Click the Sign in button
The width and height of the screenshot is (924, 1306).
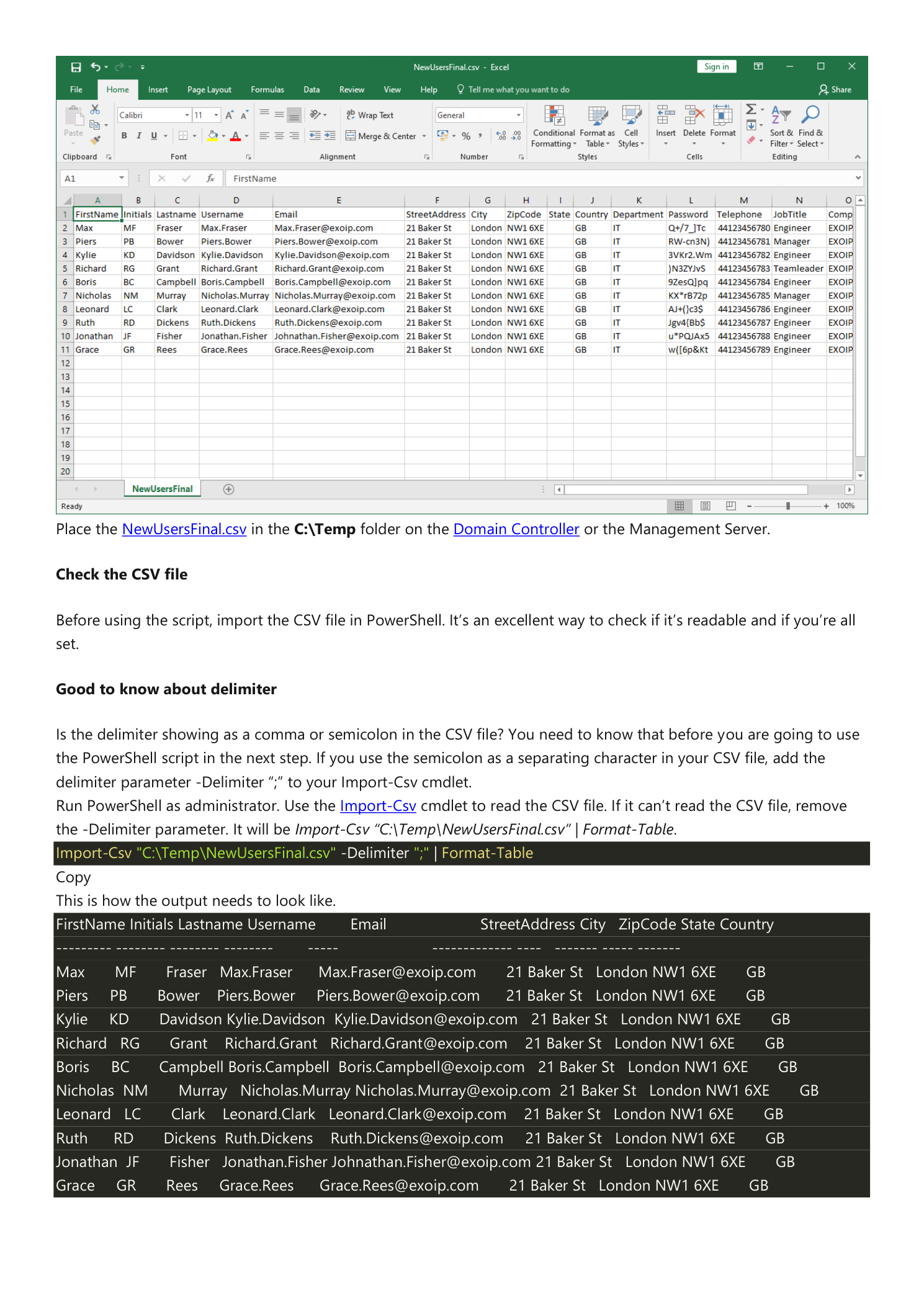pyautogui.click(x=717, y=67)
